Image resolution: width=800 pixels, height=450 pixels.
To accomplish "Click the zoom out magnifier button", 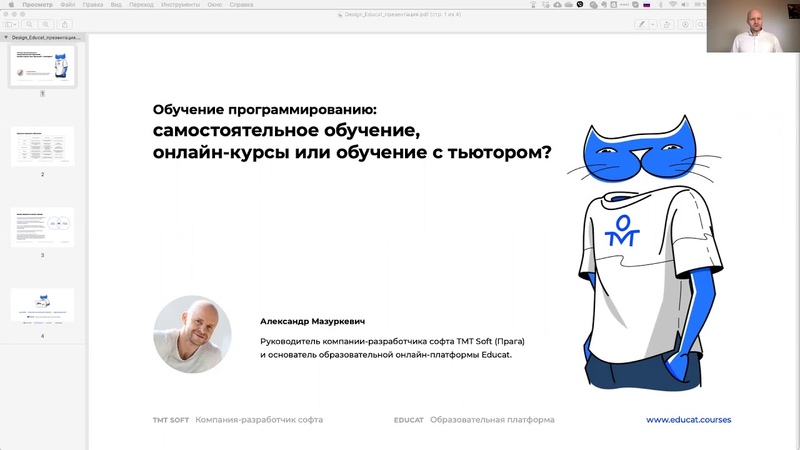I will coord(30,24).
